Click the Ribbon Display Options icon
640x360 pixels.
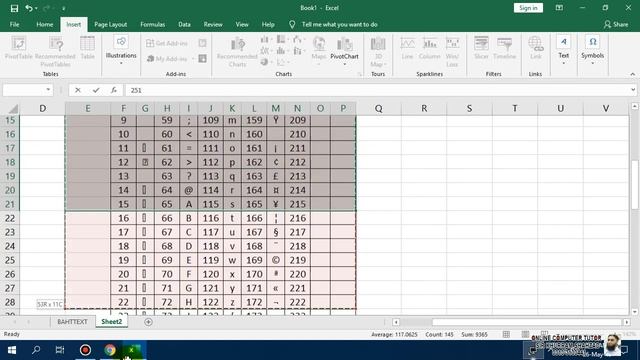(559, 8)
